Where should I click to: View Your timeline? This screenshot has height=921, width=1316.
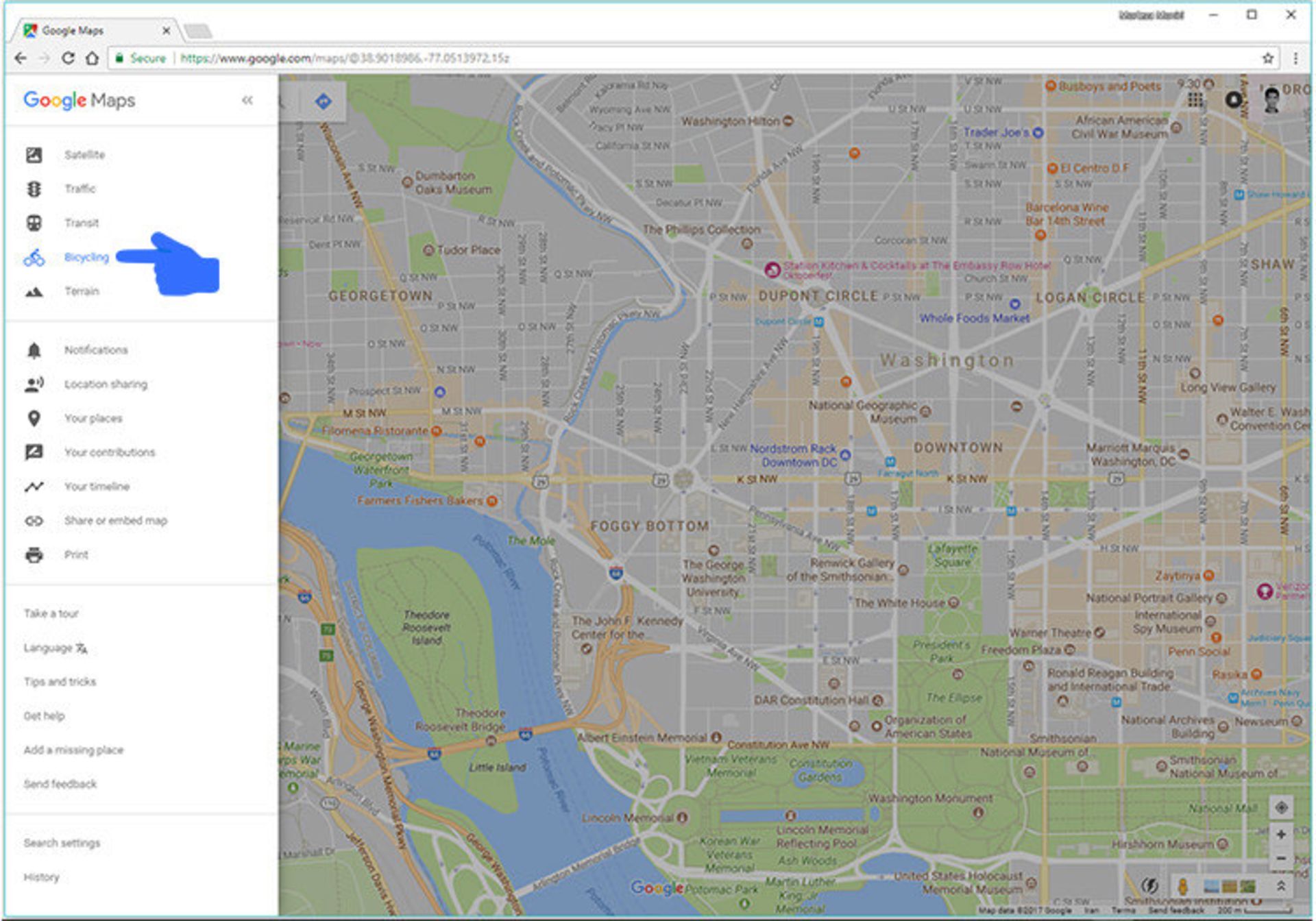pos(97,487)
